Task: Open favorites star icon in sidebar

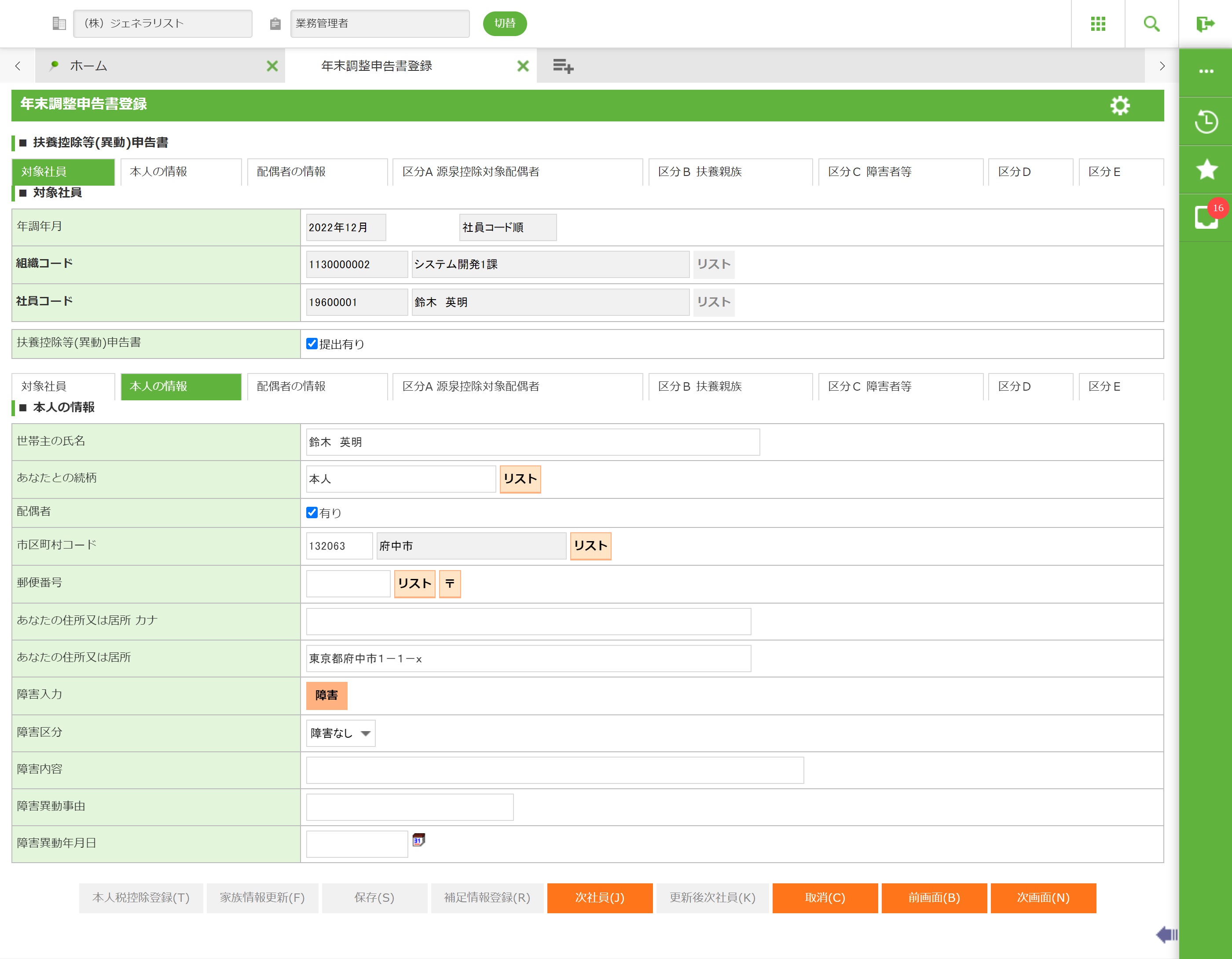Action: tap(1206, 169)
